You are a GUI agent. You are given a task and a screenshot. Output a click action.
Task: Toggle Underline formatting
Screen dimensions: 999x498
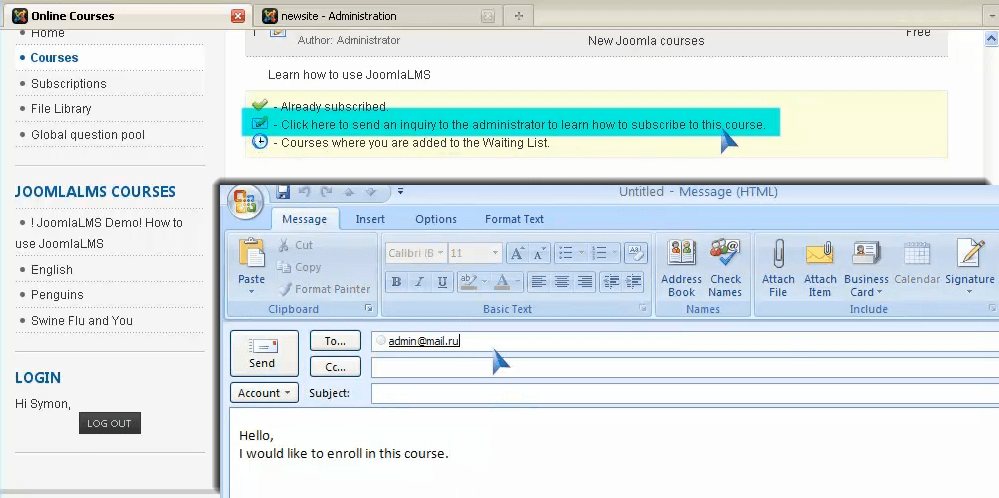coord(442,281)
